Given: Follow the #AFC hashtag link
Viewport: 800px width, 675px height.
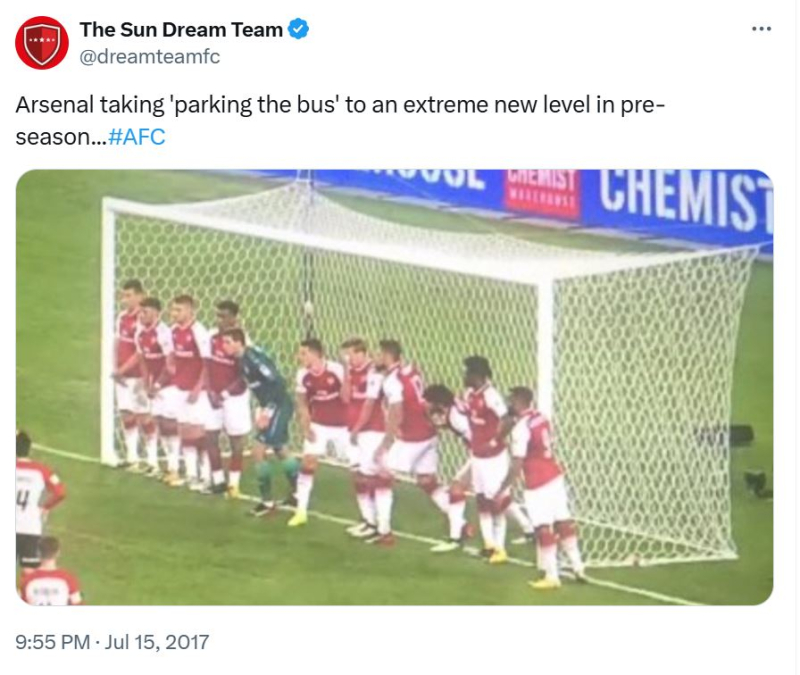Looking at the screenshot, I should [x=137, y=137].
